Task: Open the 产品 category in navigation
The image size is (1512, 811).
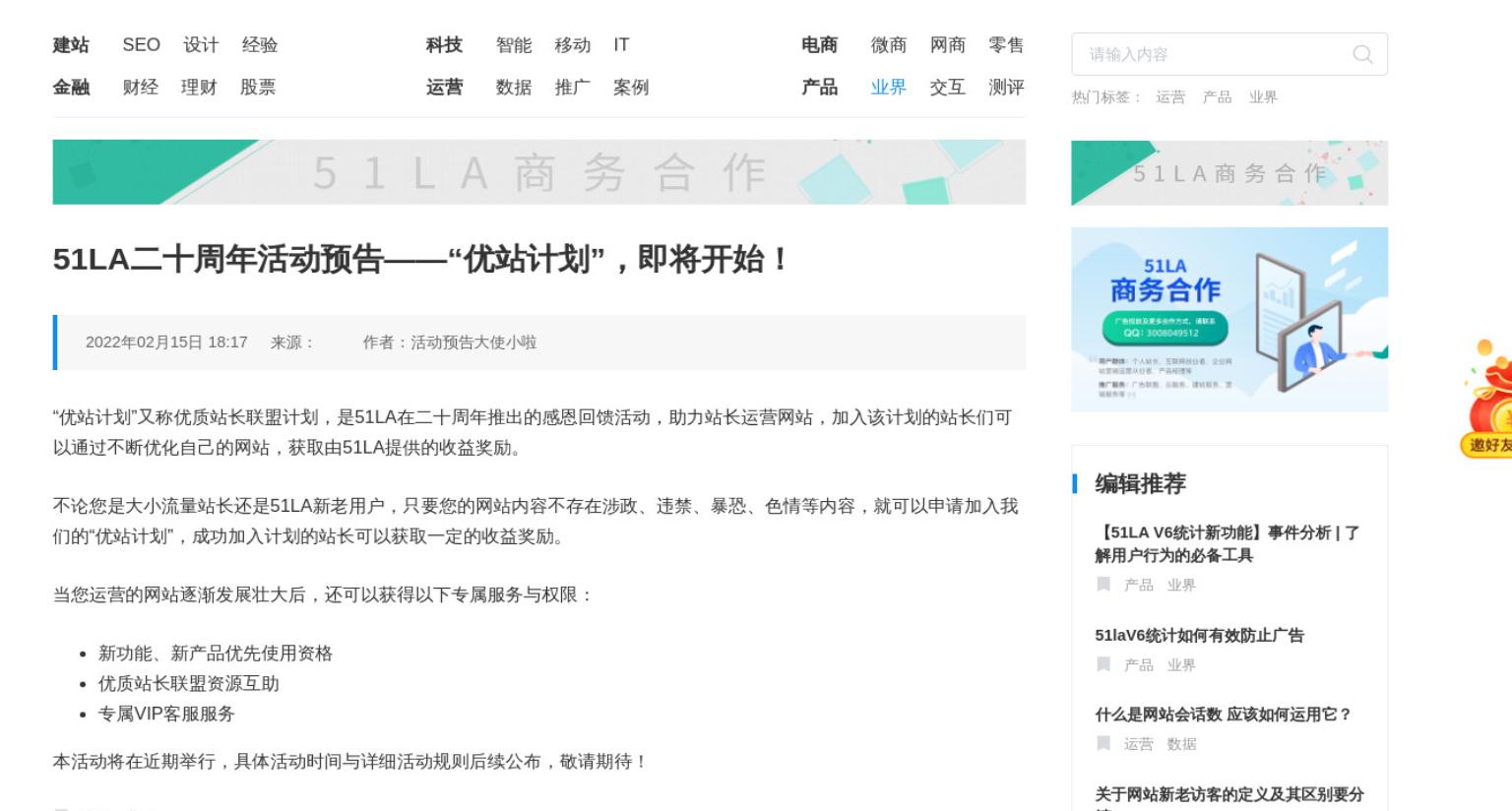Action: tap(819, 88)
